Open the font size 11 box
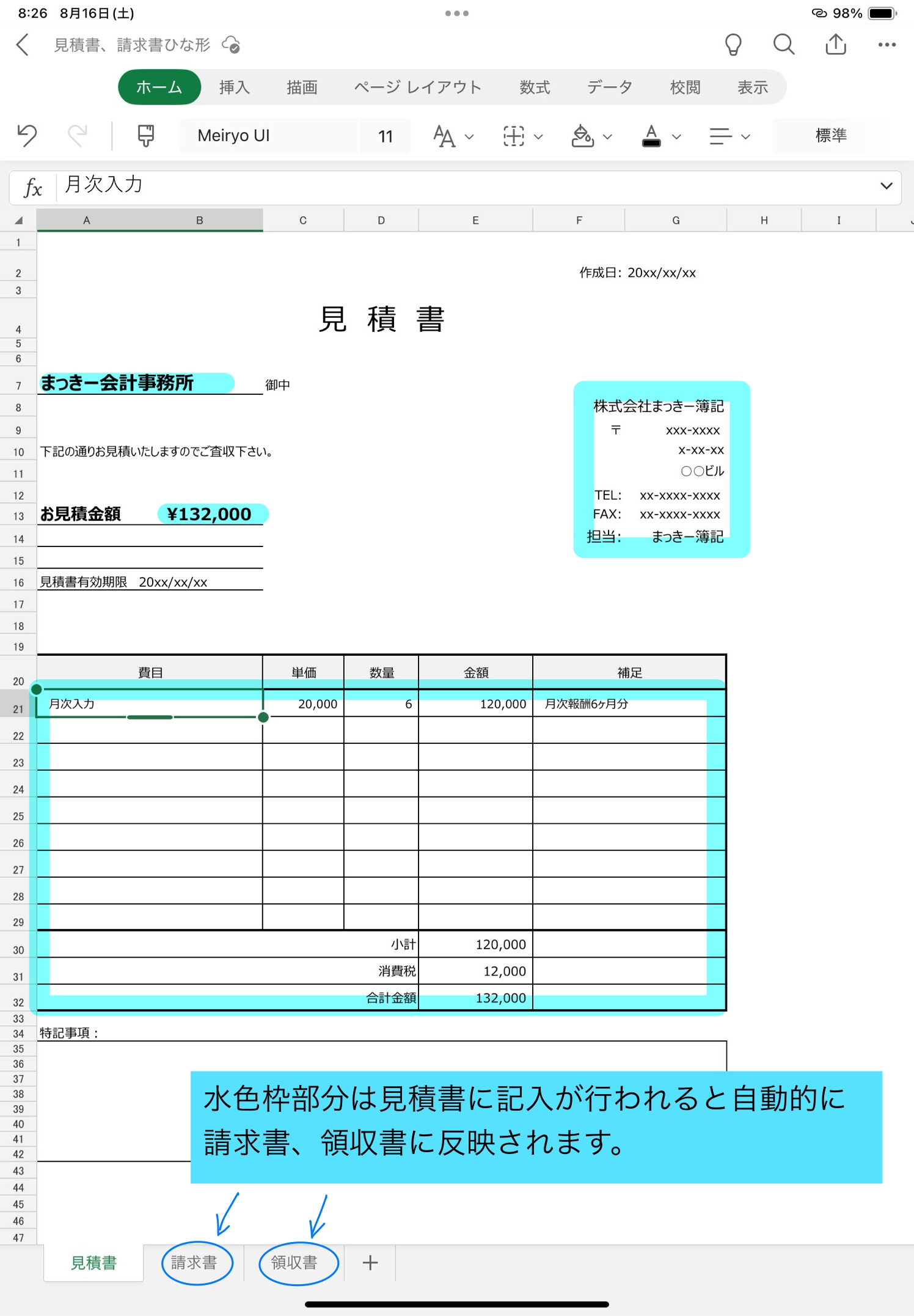This screenshot has height=1316, width=914. click(385, 136)
